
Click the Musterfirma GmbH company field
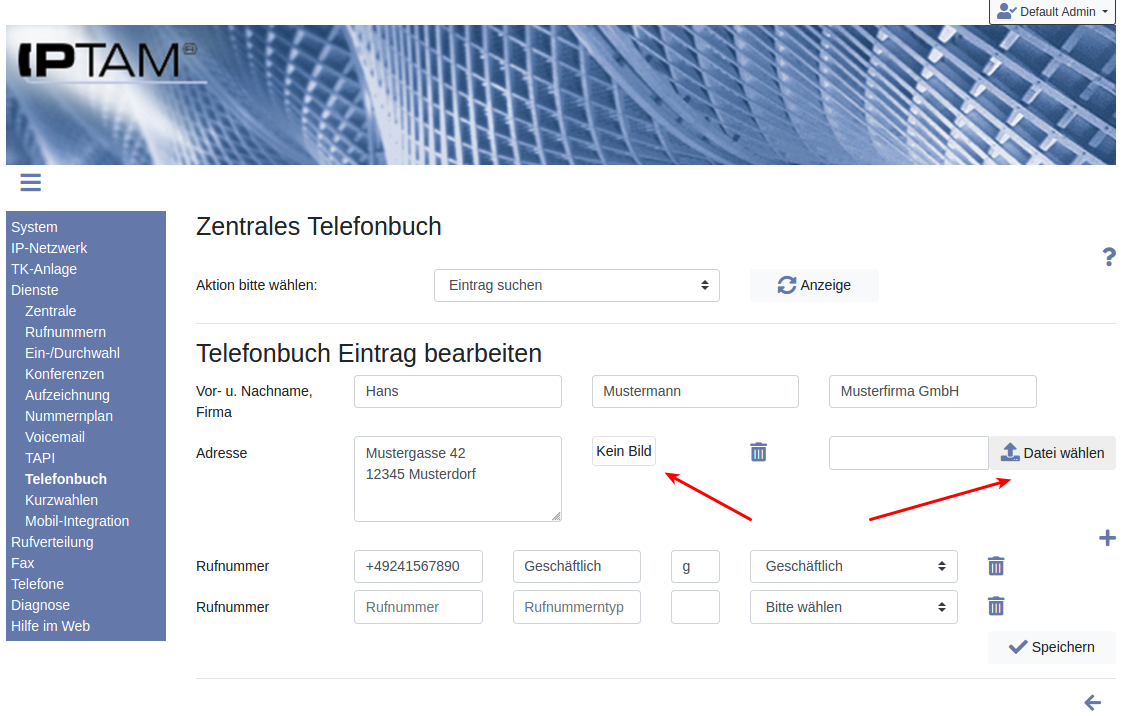tap(932, 391)
